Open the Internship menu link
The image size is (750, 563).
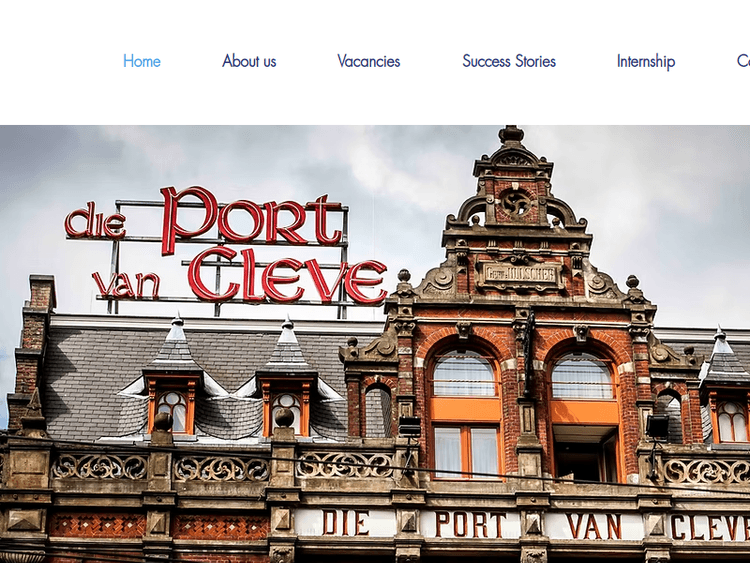[x=645, y=61]
